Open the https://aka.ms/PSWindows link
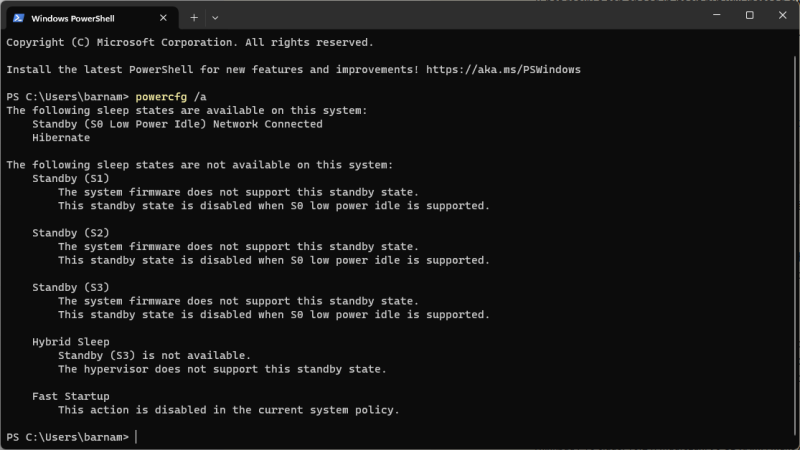Screen dimensions: 800x450 pos(503,69)
